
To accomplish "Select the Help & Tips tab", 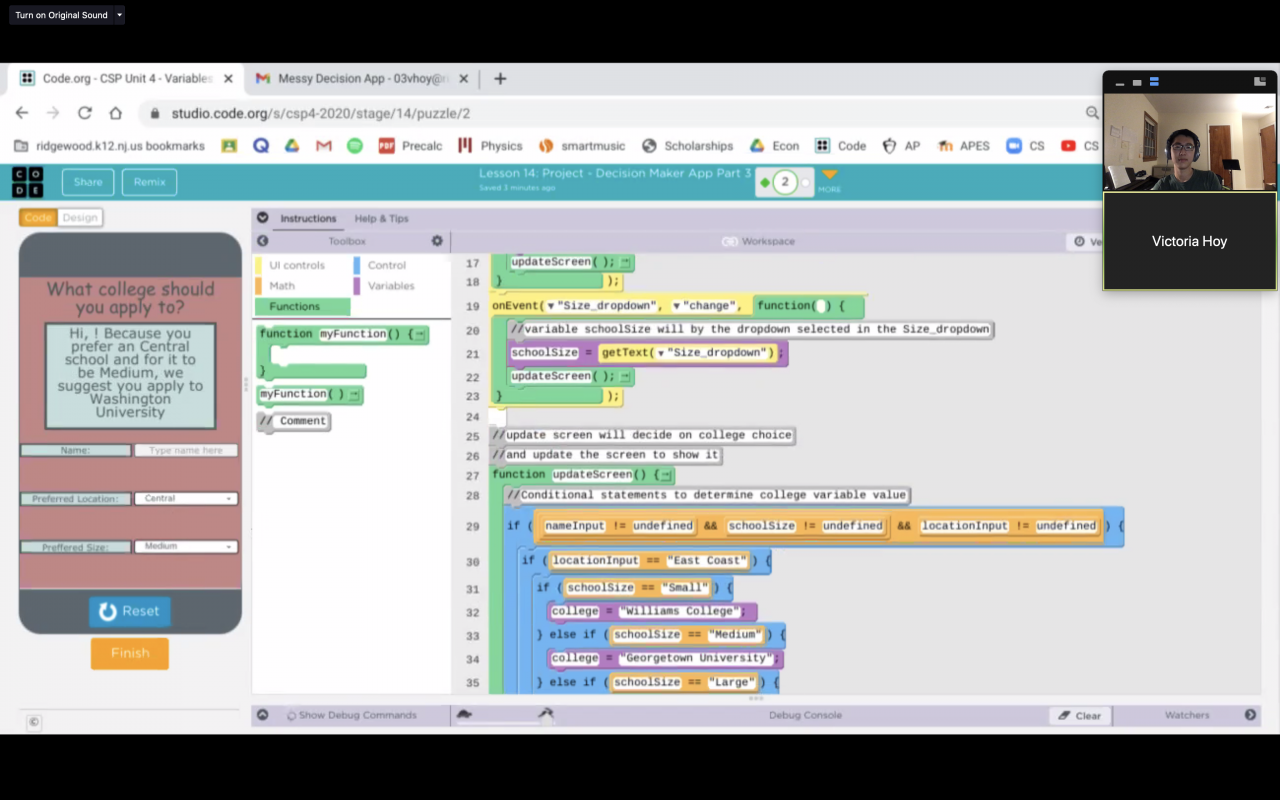I will [x=381, y=218].
